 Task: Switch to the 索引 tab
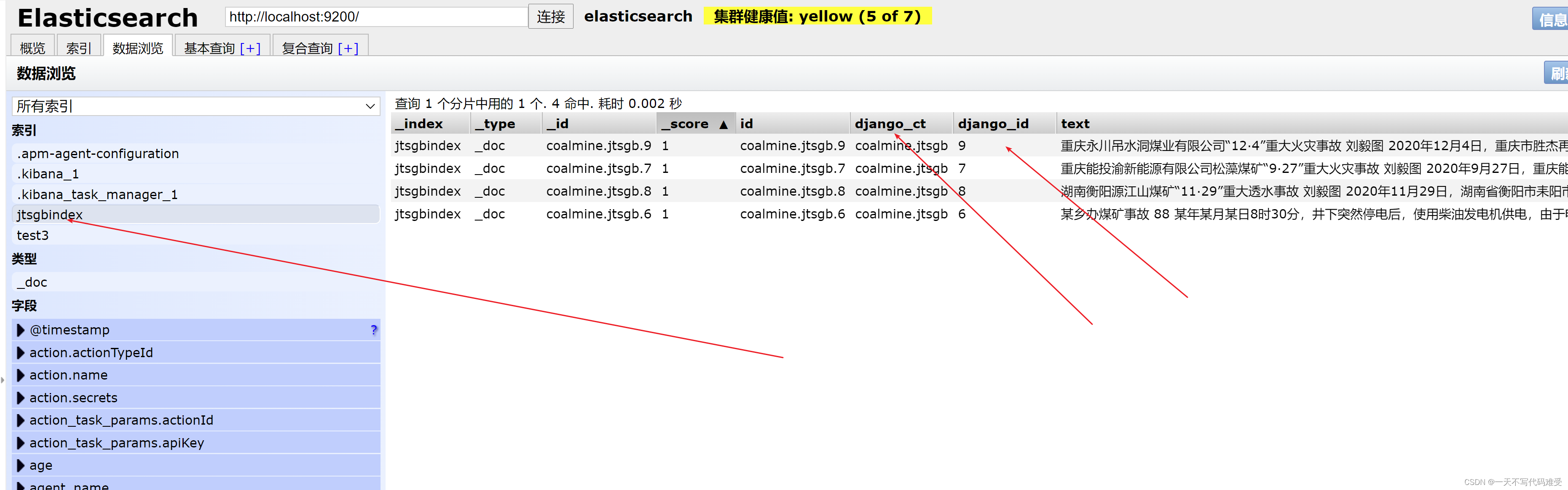click(78, 48)
